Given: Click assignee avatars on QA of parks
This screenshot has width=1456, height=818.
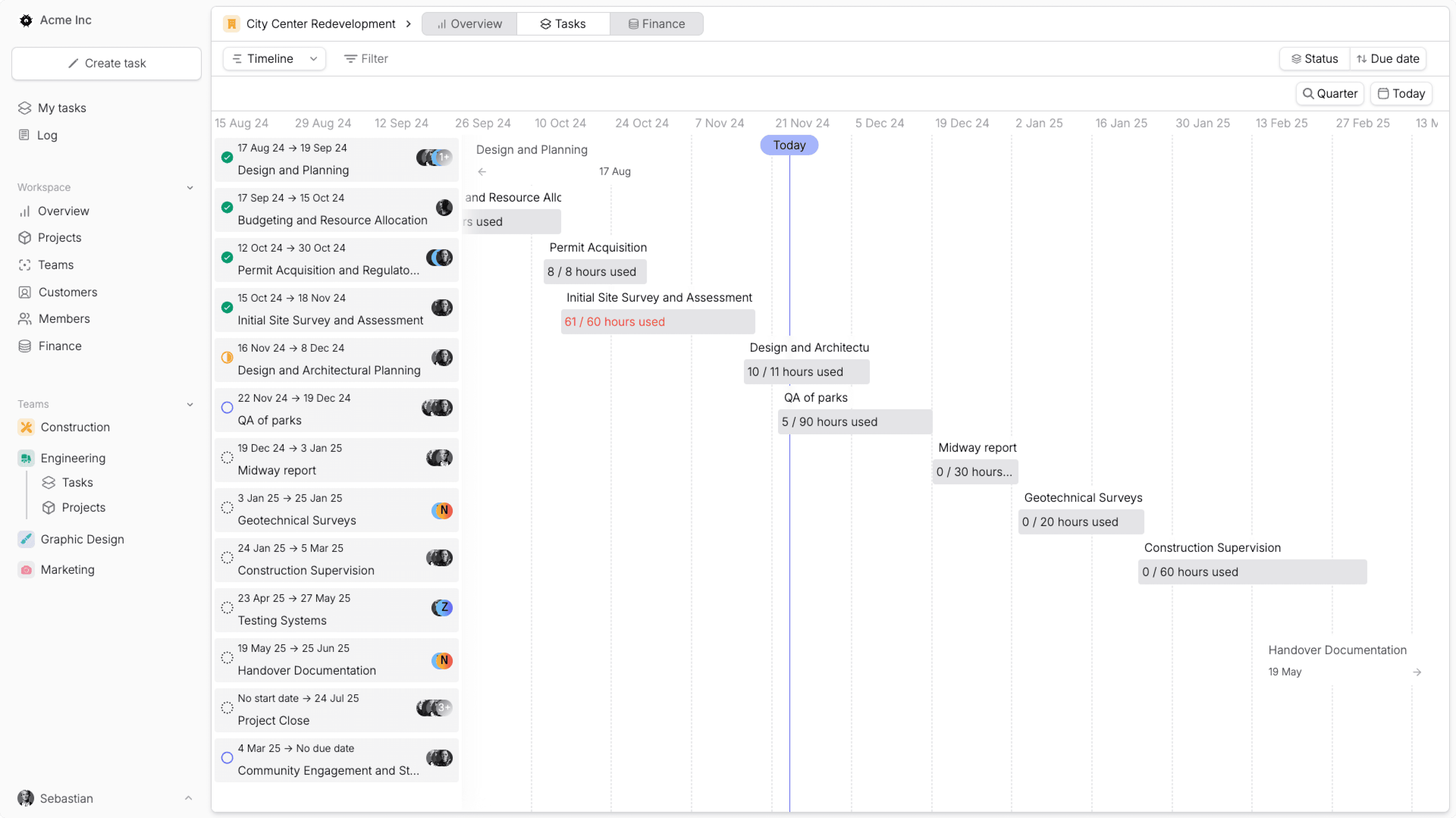Looking at the screenshot, I should click(x=438, y=408).
